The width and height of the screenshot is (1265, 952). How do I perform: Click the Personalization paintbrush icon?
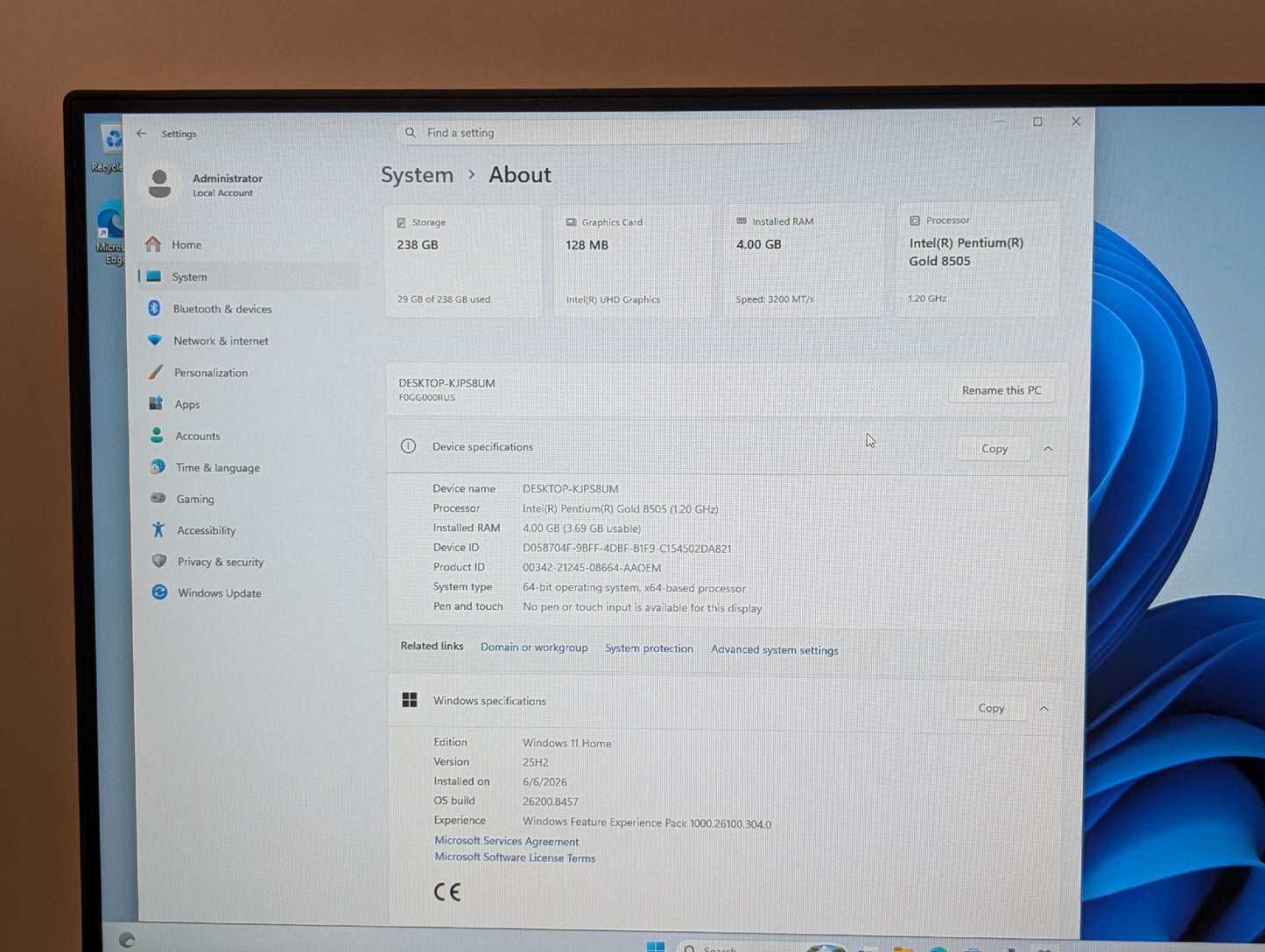click(156, 372)
